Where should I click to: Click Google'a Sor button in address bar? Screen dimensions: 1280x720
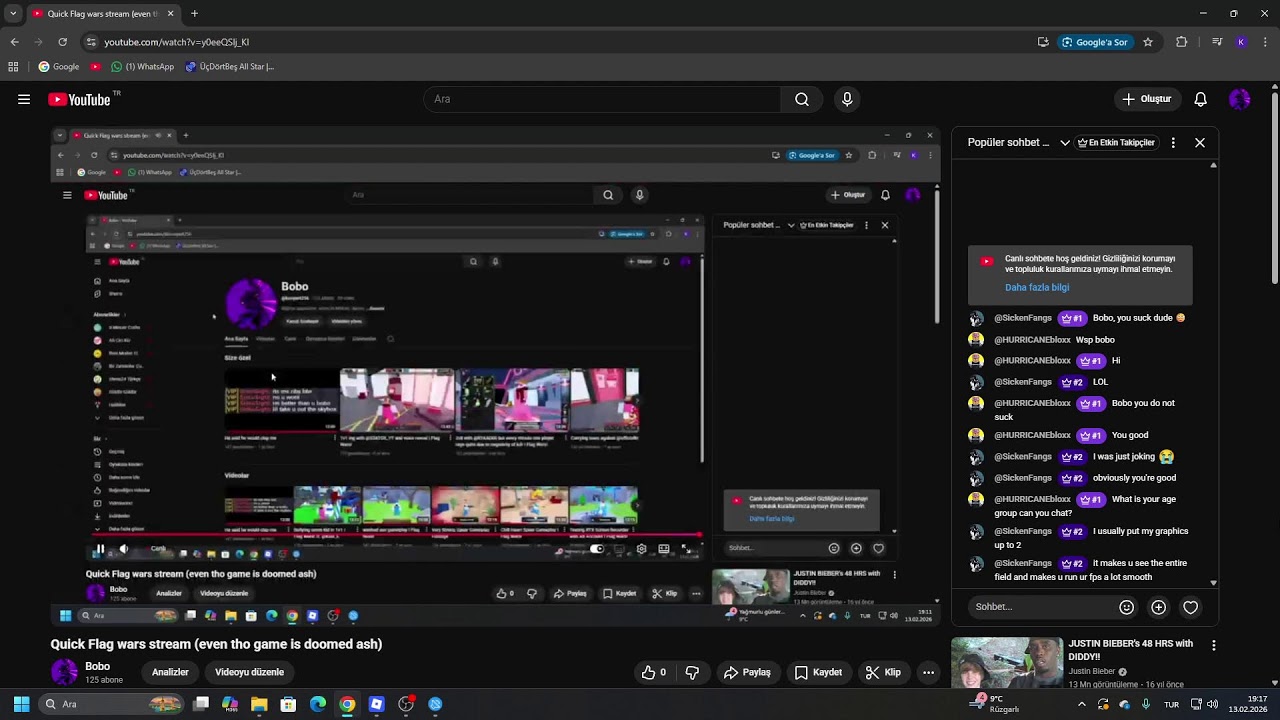[x=1095, y=42]
